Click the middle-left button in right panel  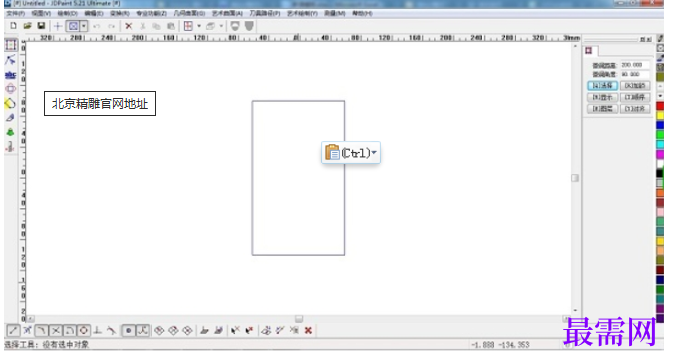coord(602,97)
